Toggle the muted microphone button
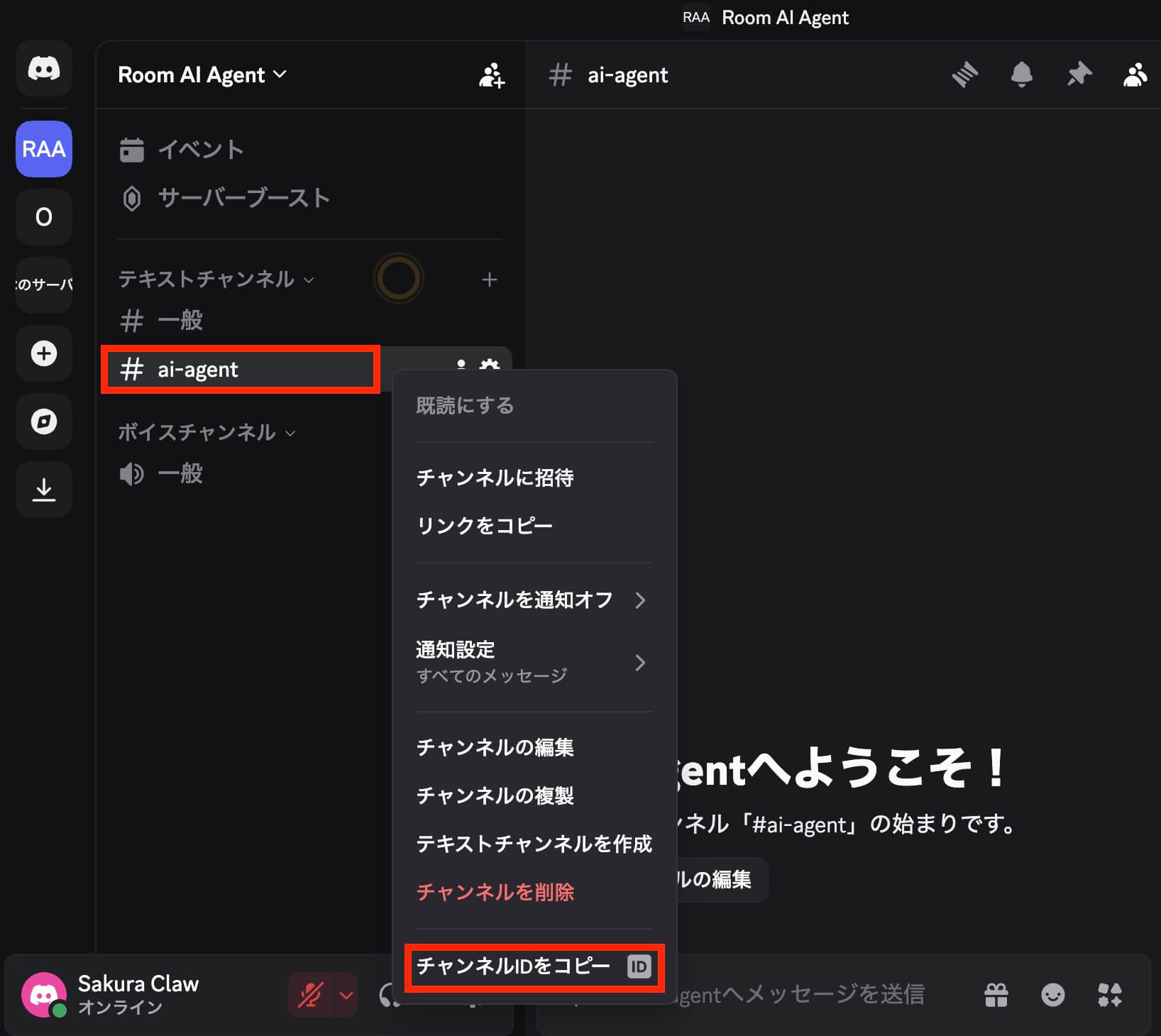Screen dimensions: 1161x1036 point(311,995)
